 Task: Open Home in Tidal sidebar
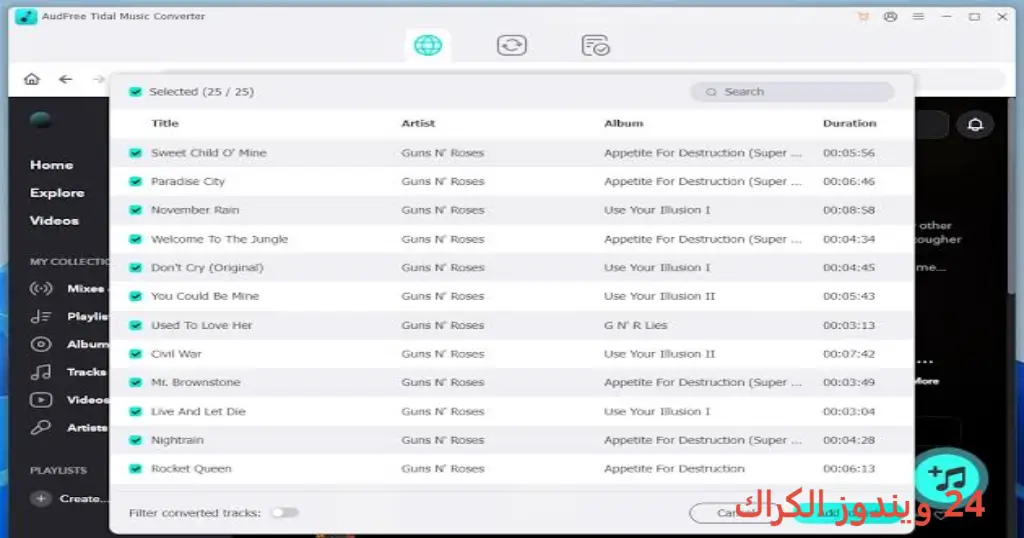point(51,165)
